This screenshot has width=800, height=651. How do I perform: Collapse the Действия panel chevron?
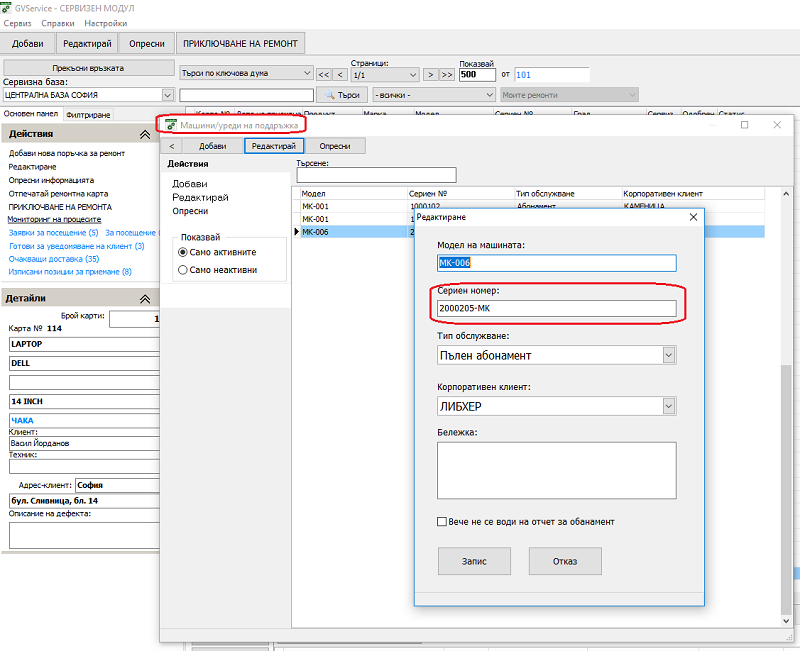[145, 134]
